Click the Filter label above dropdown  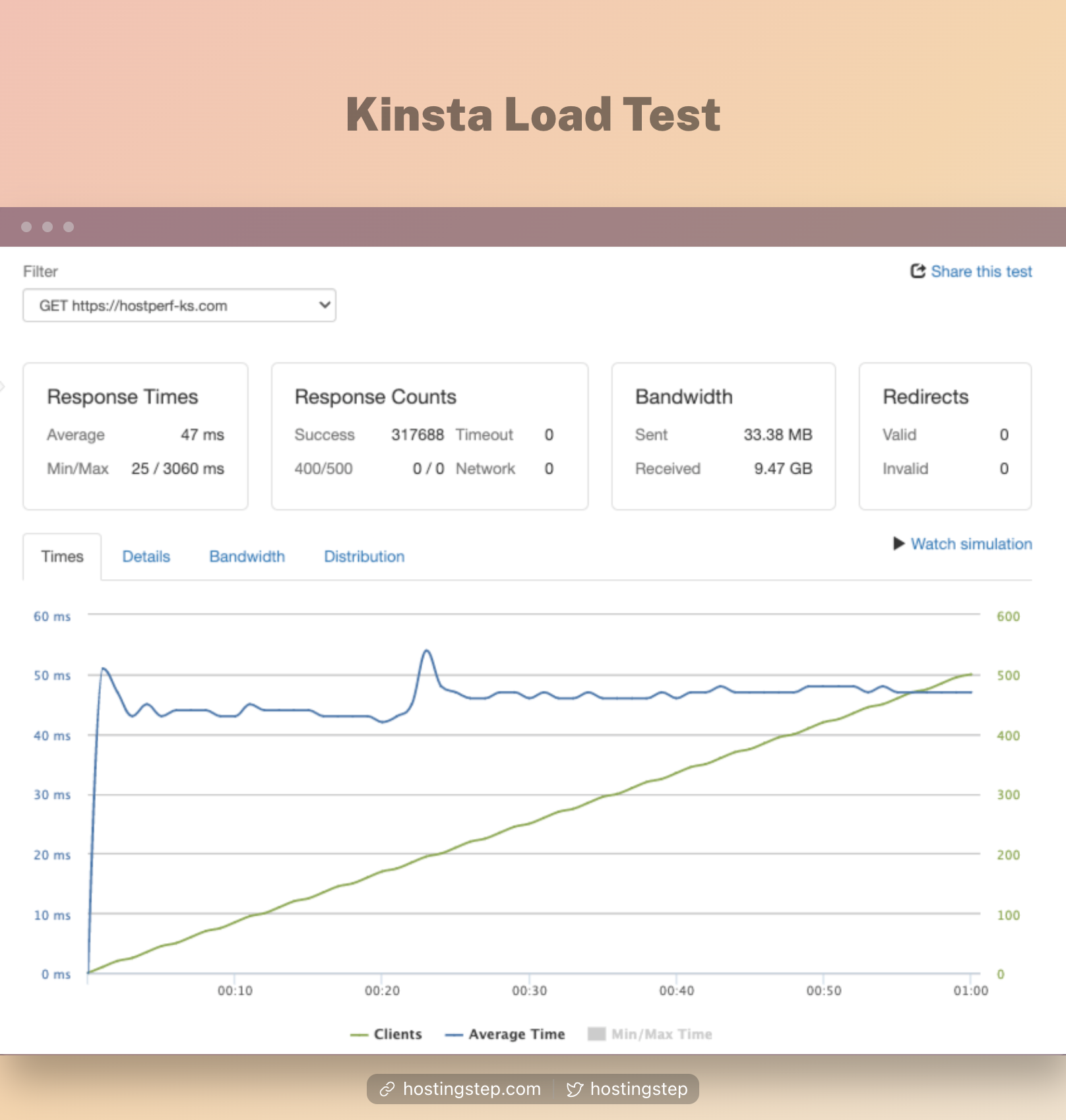pyautogui.click(x=40, y=272)
